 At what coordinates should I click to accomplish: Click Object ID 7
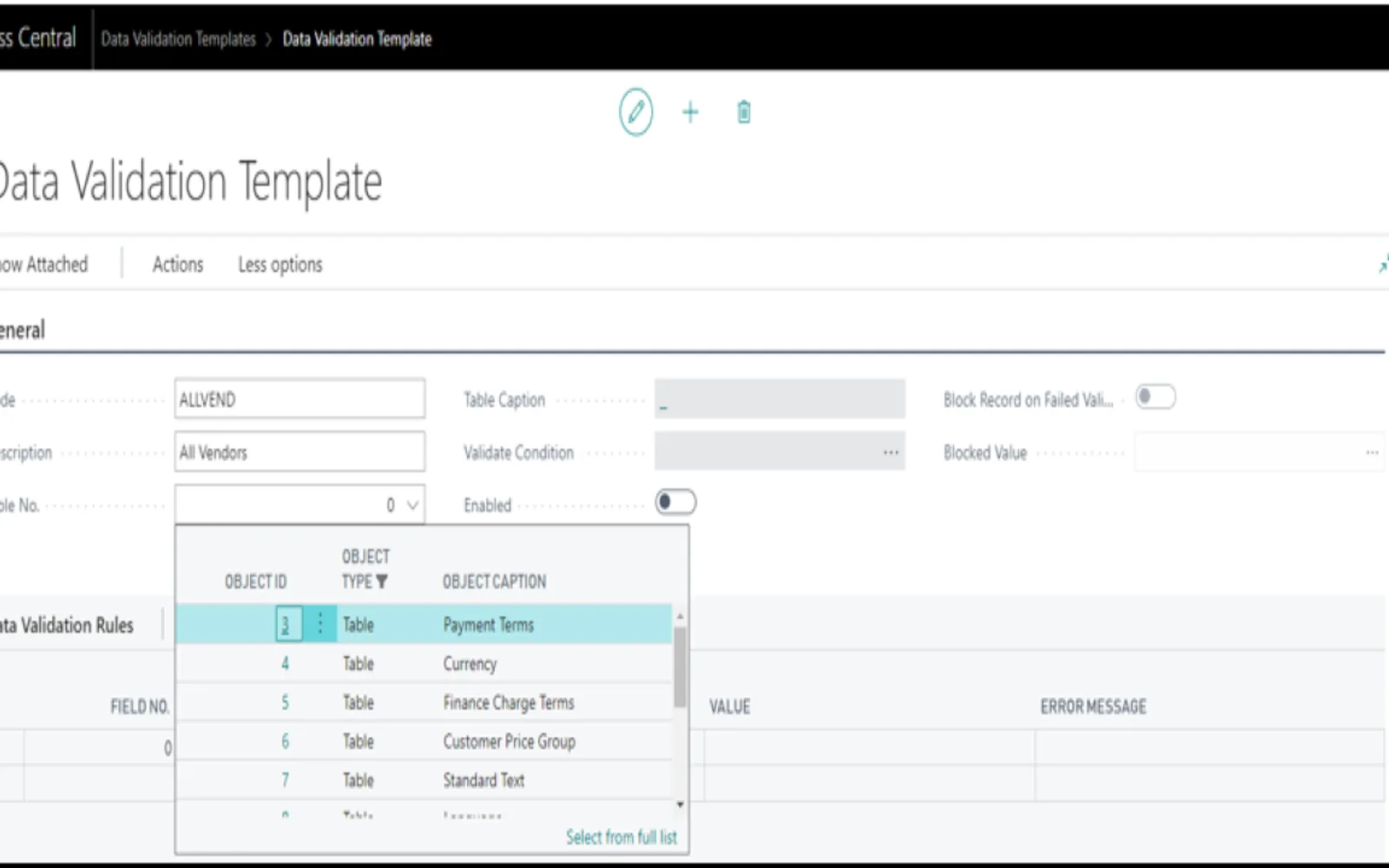[285, 780]
